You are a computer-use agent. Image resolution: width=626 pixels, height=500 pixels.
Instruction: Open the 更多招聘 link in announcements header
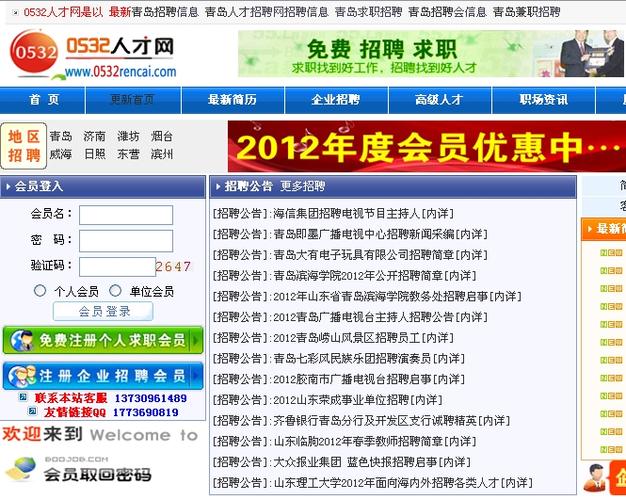point(302,186)
